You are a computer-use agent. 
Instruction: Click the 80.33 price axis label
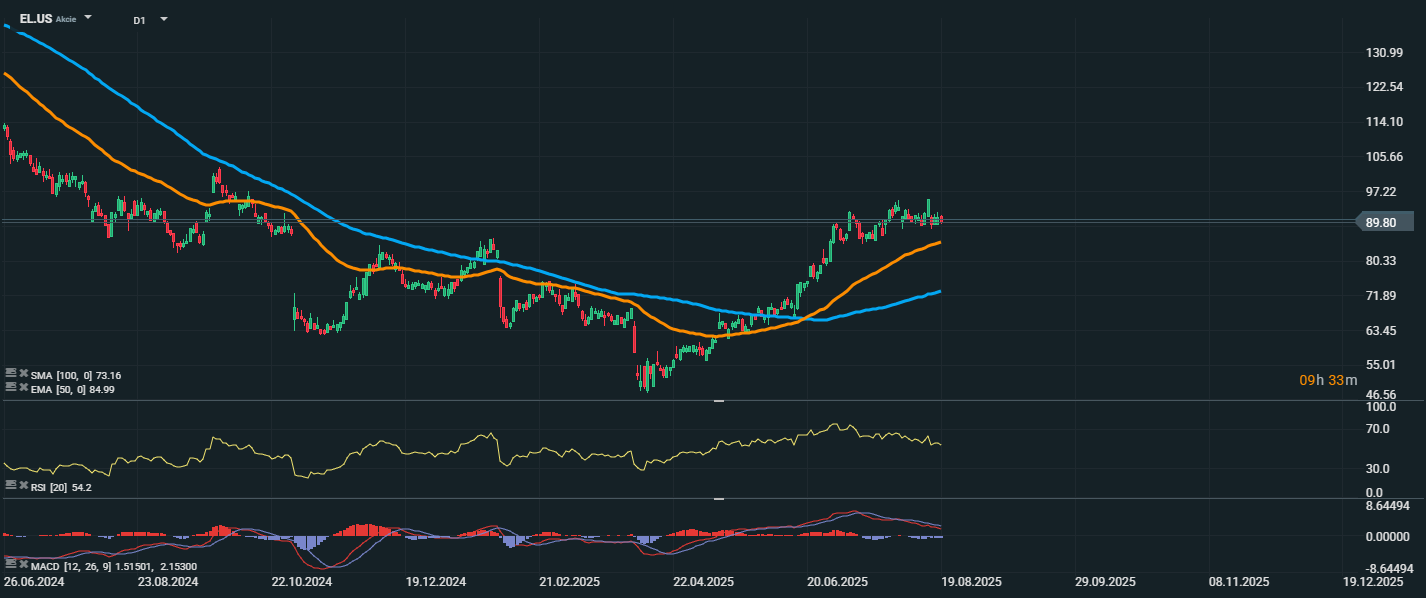[1382, 261]
